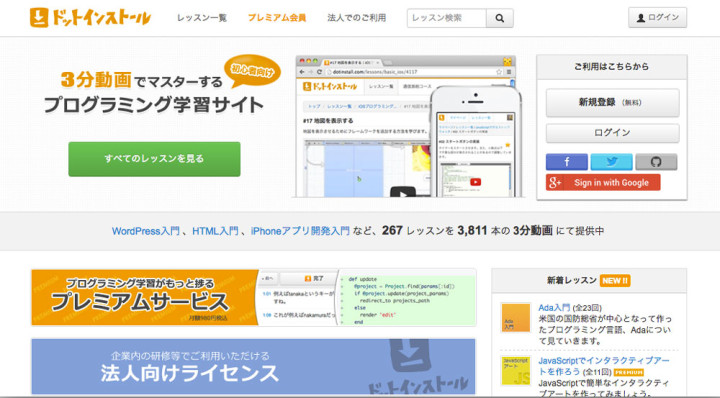This screenshot has height=398, width=720.
Task: Follow the WordPress入門 link
Action: pos(146,231)
